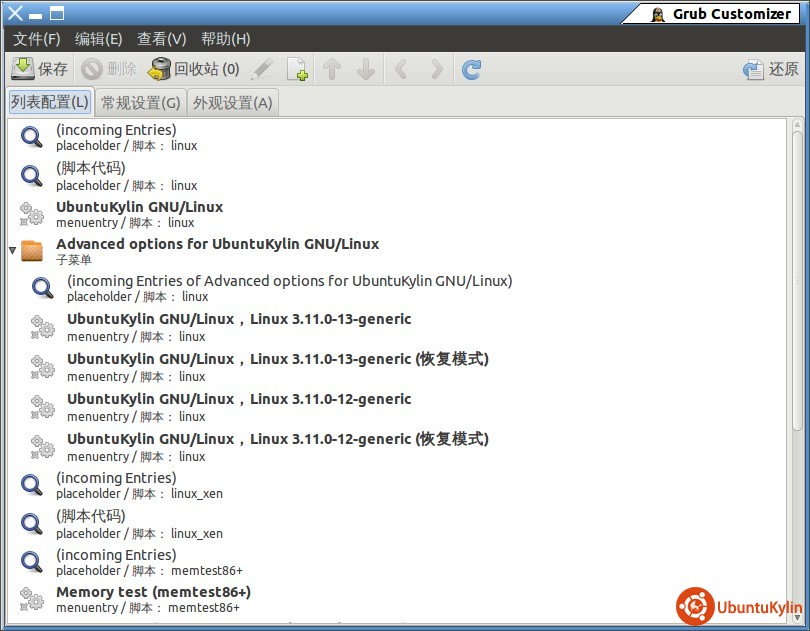Image resolution: width=810 pixels, height=631 pixels.
Task: Click the left arrow toolbar icon
Action: click(x=402, y=69)
